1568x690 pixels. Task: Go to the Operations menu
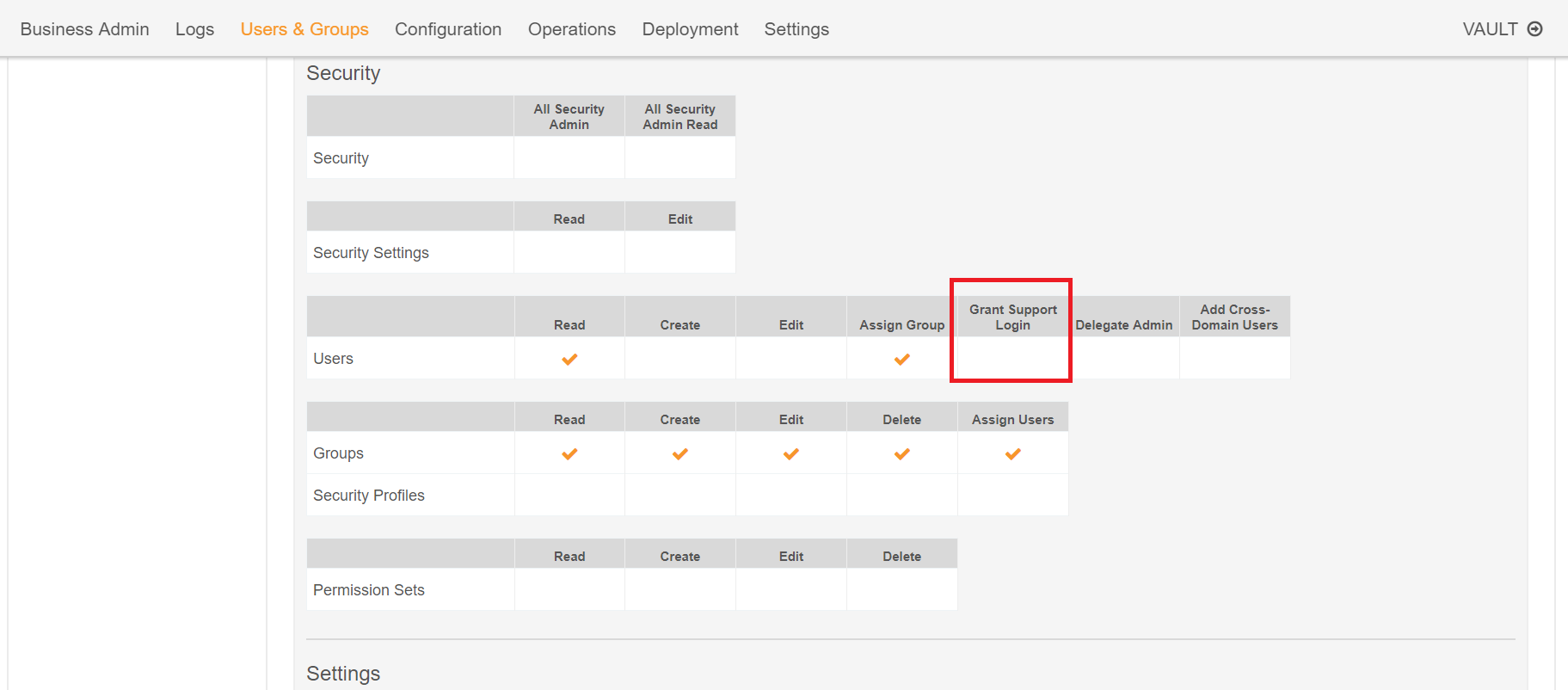(572, 29)
